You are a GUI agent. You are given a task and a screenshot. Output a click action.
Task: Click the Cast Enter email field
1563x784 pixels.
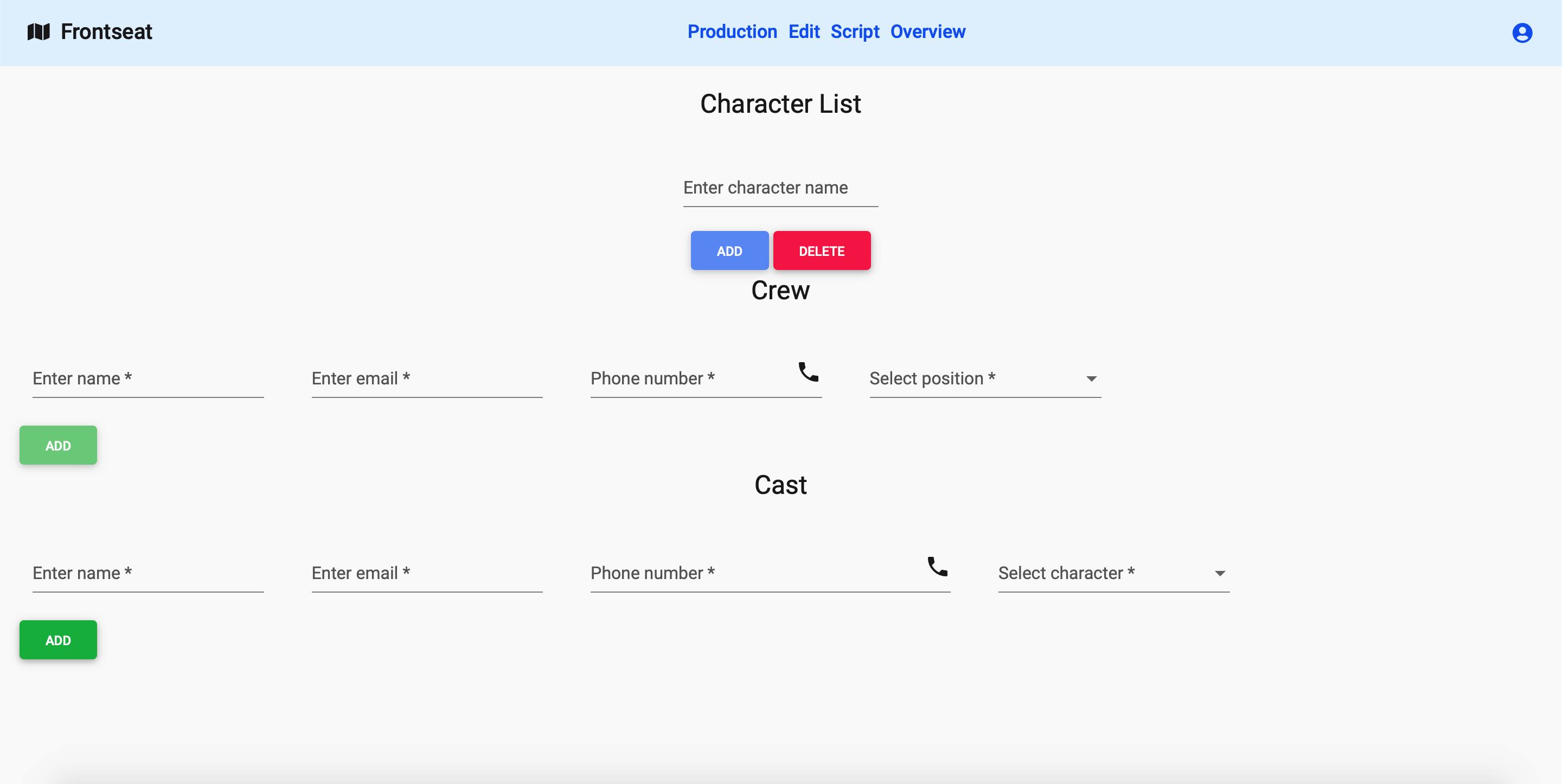coord(427,573)
